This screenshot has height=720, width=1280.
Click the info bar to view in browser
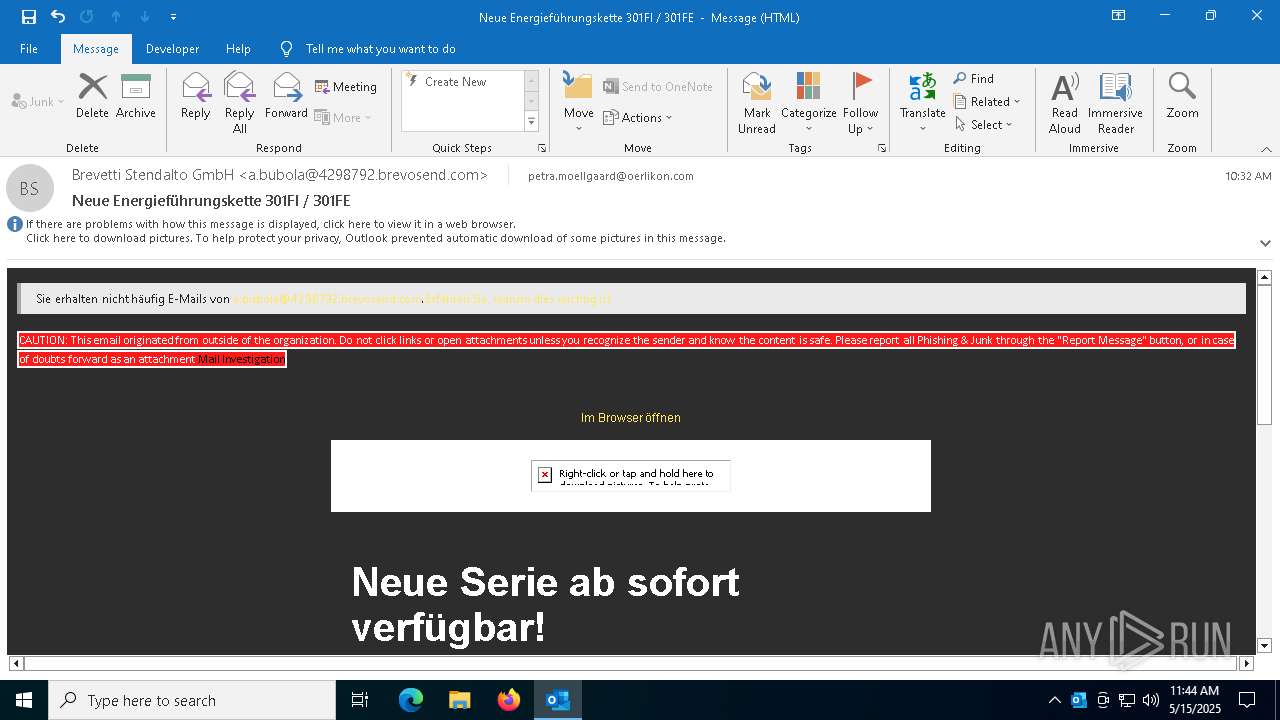(271, 224)
